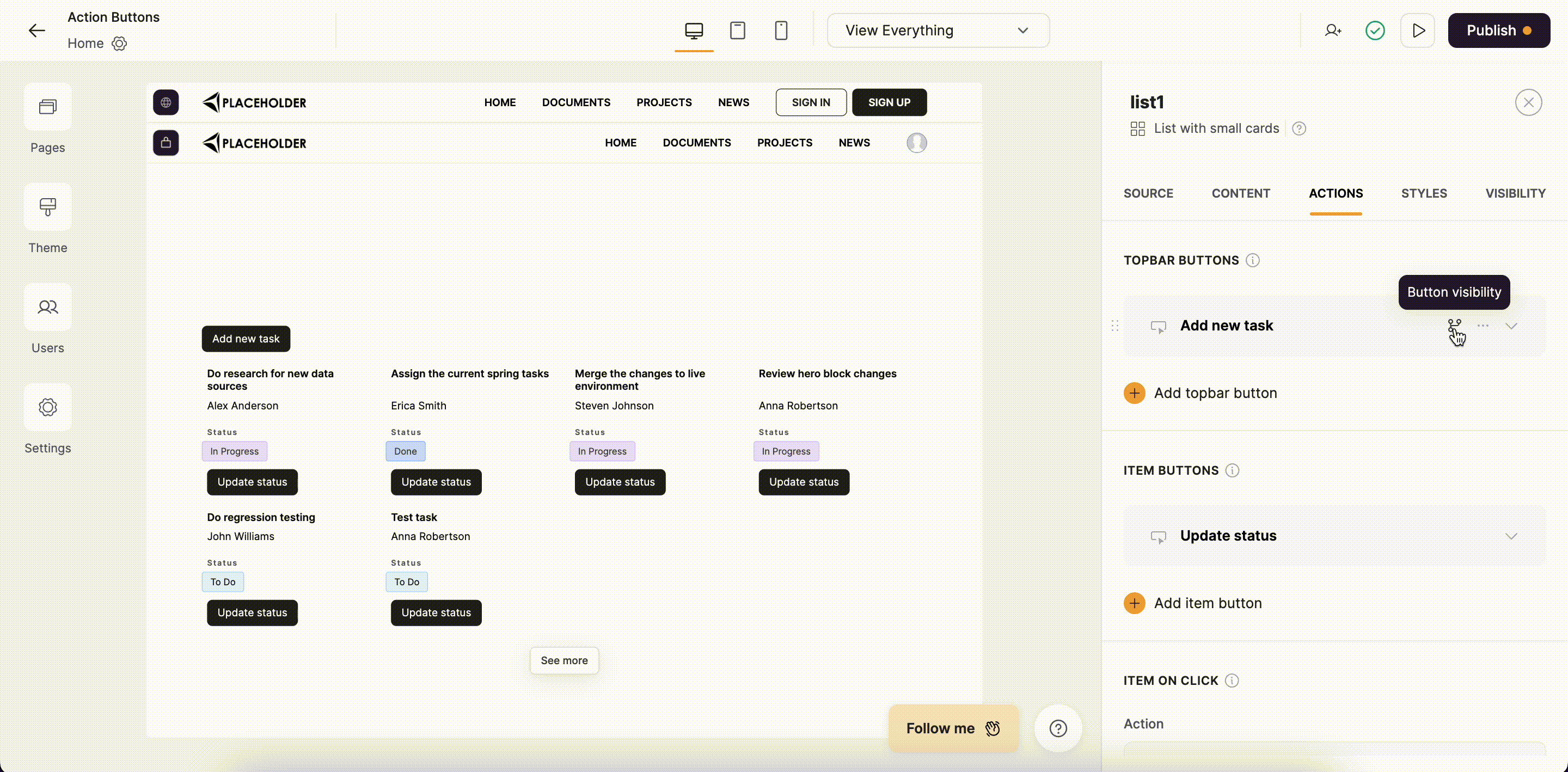Viewport: 1568px width, 772px height.
Task: Click the See more button
Action: (564, 660)
